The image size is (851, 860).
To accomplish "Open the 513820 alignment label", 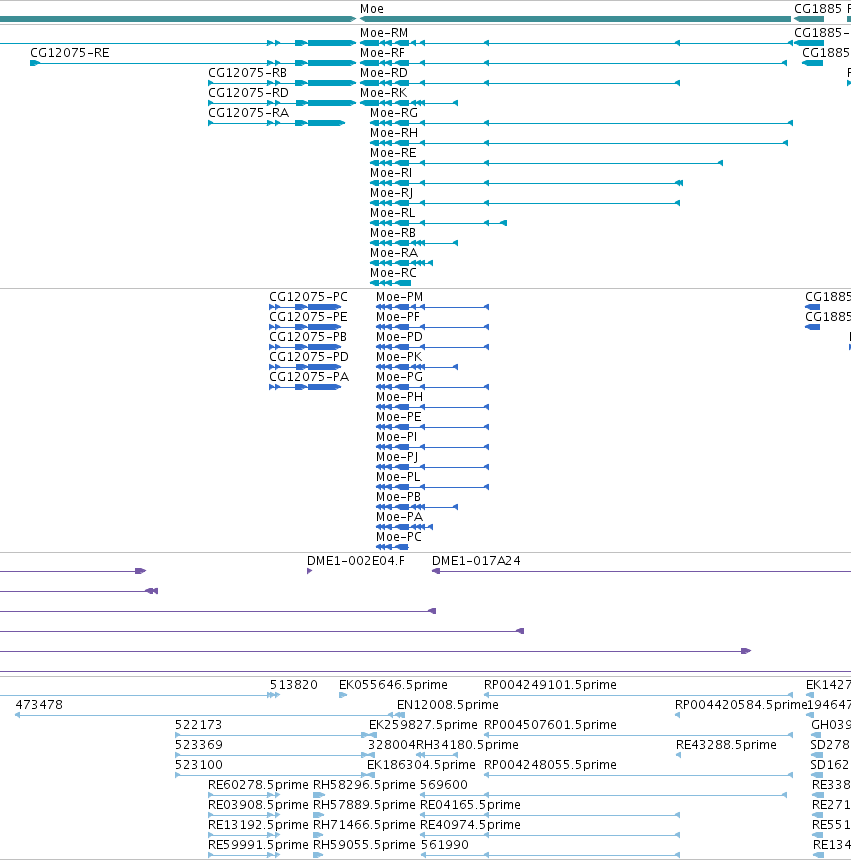I will [x=293, y=685].
